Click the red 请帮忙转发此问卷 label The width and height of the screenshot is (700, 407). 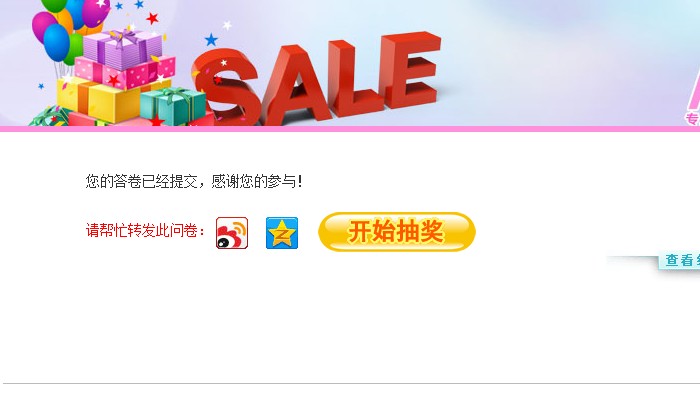coord(145,230)
